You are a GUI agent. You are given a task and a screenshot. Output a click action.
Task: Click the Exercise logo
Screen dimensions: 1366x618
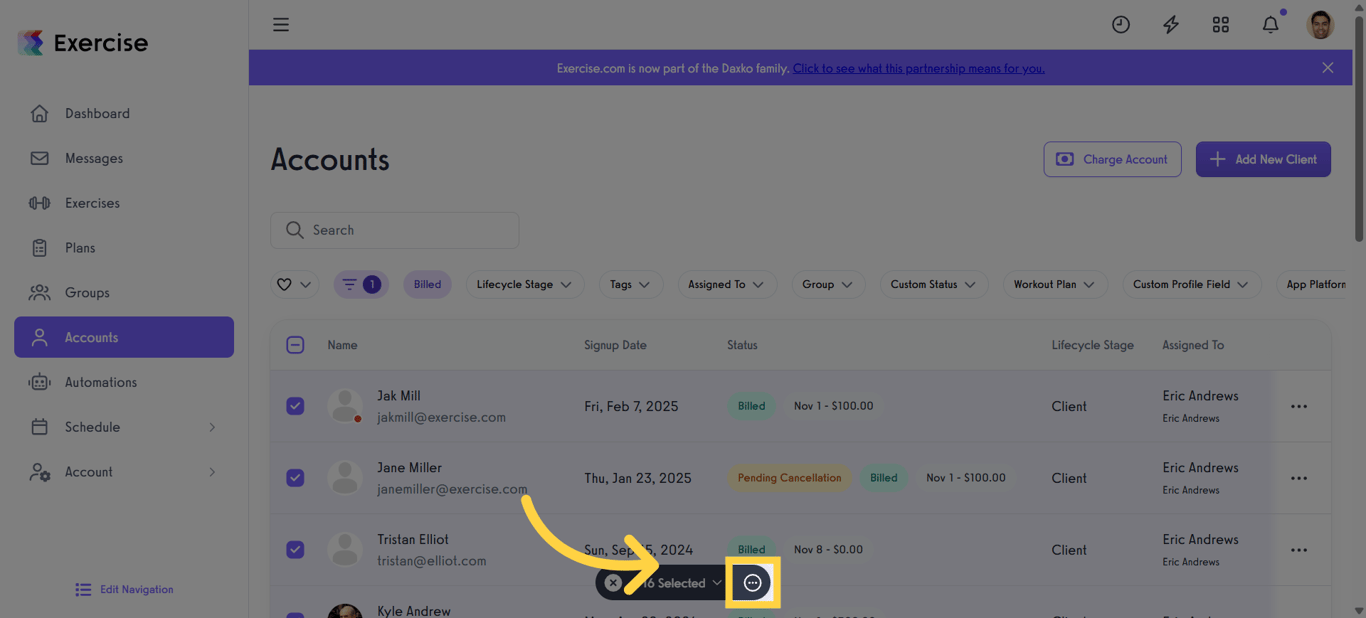pyautogui.click(x=83, y=43)
